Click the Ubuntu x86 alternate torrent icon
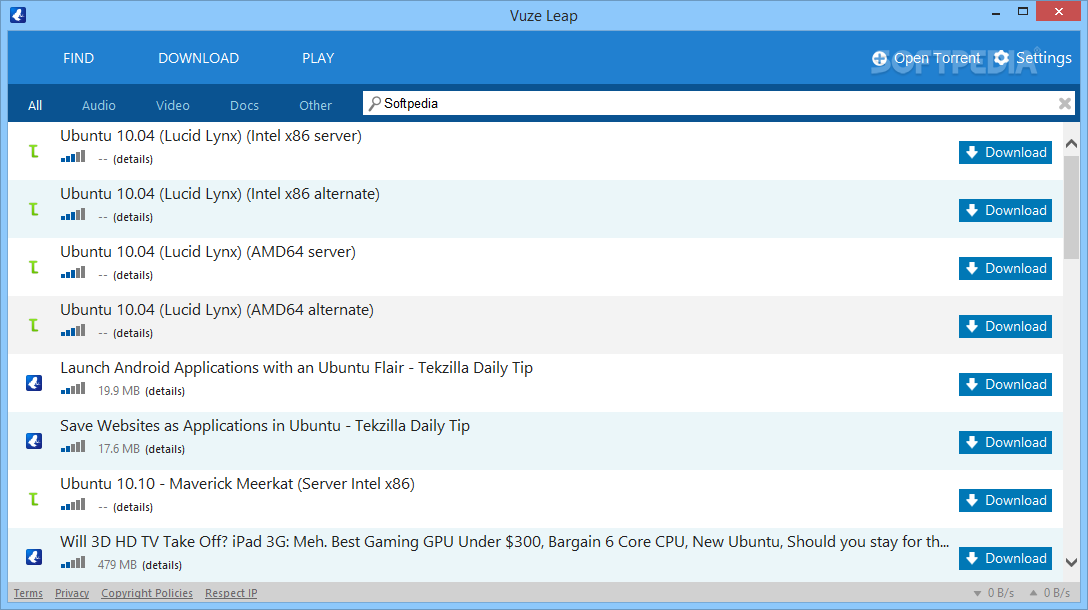This screenshot has height=610, width=1088. [x=33, y=209]
